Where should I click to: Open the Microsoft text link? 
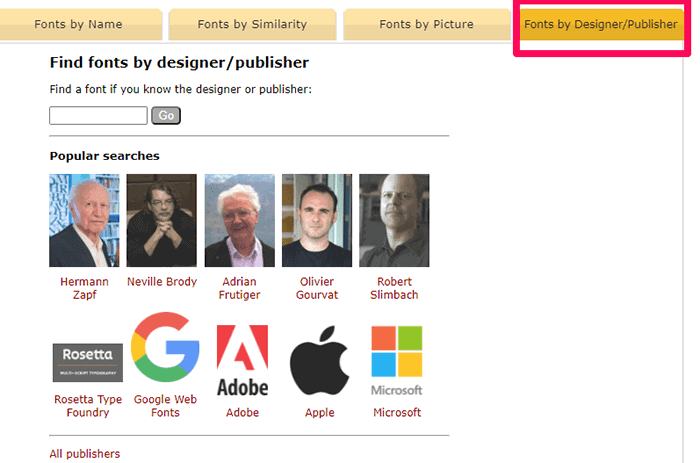point(397,413)
